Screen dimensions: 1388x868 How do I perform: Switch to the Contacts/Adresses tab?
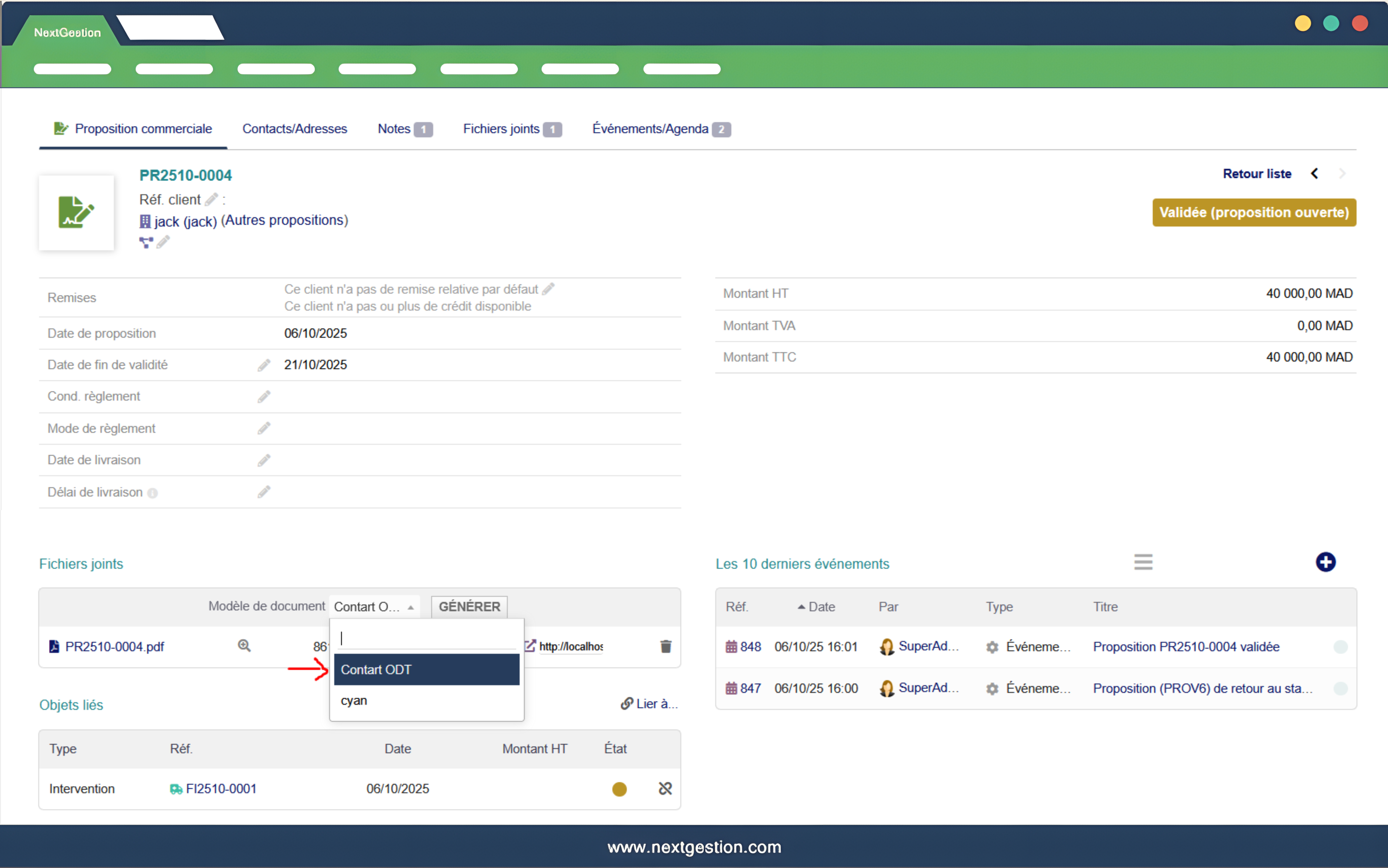pyautogui.click(x=295, y=129)
